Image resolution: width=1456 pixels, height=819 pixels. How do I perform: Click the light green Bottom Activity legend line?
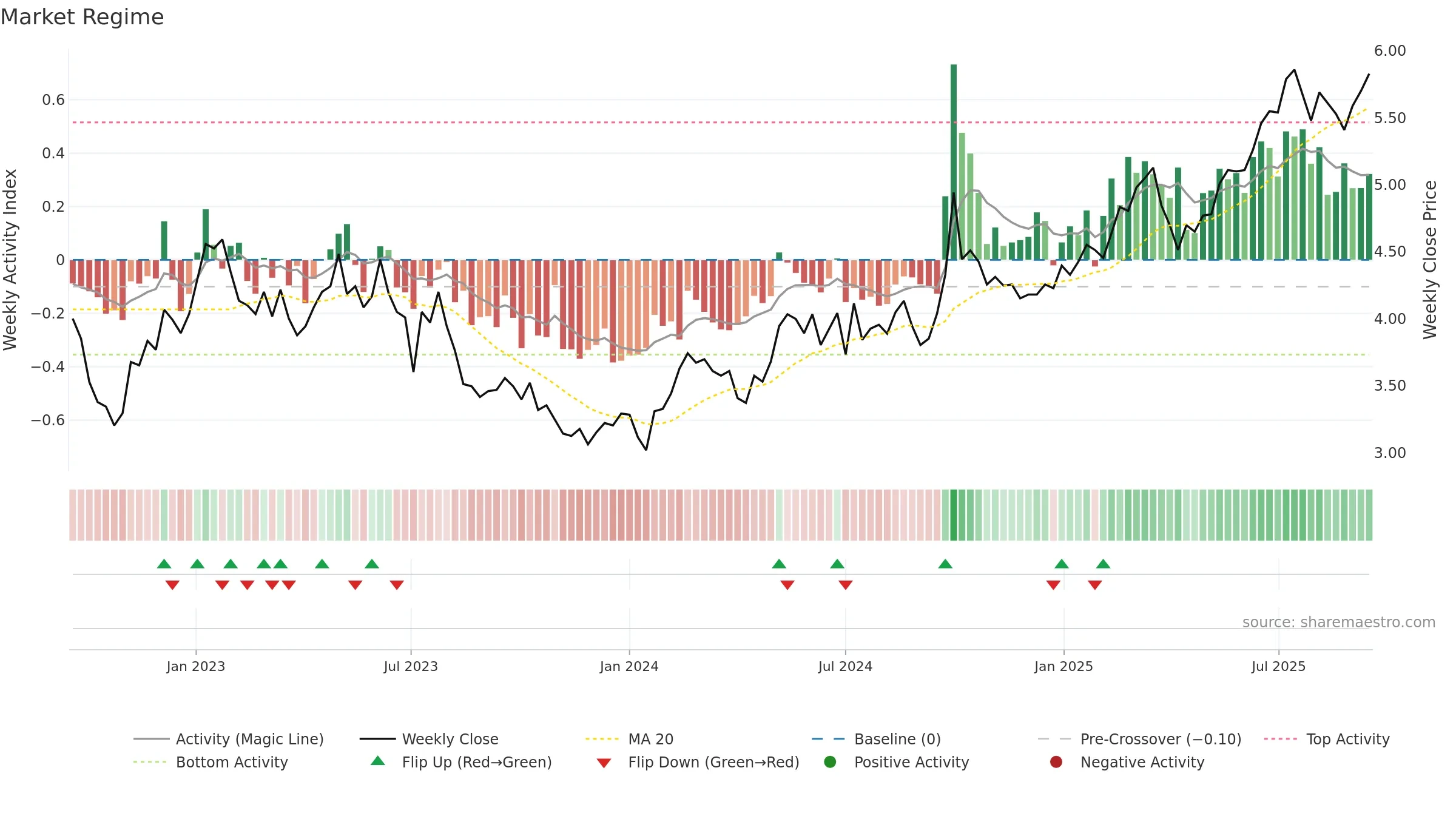pos(150,762)
